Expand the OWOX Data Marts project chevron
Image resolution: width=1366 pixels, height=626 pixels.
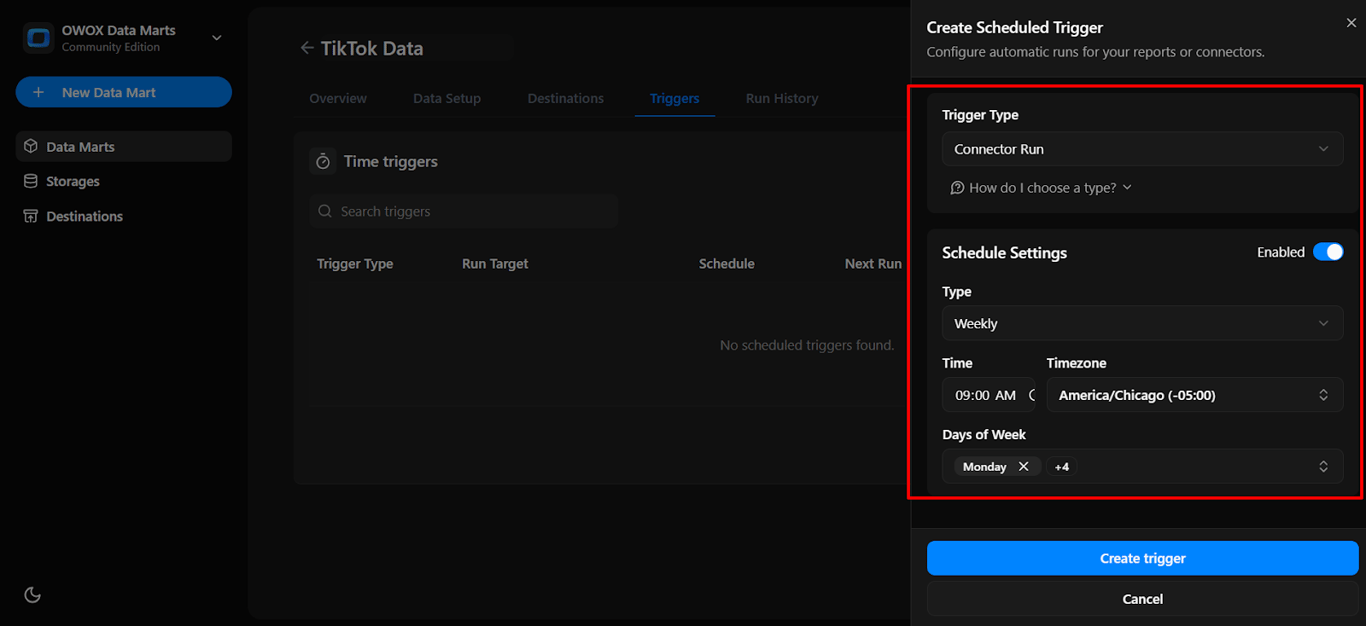[217, 38]
